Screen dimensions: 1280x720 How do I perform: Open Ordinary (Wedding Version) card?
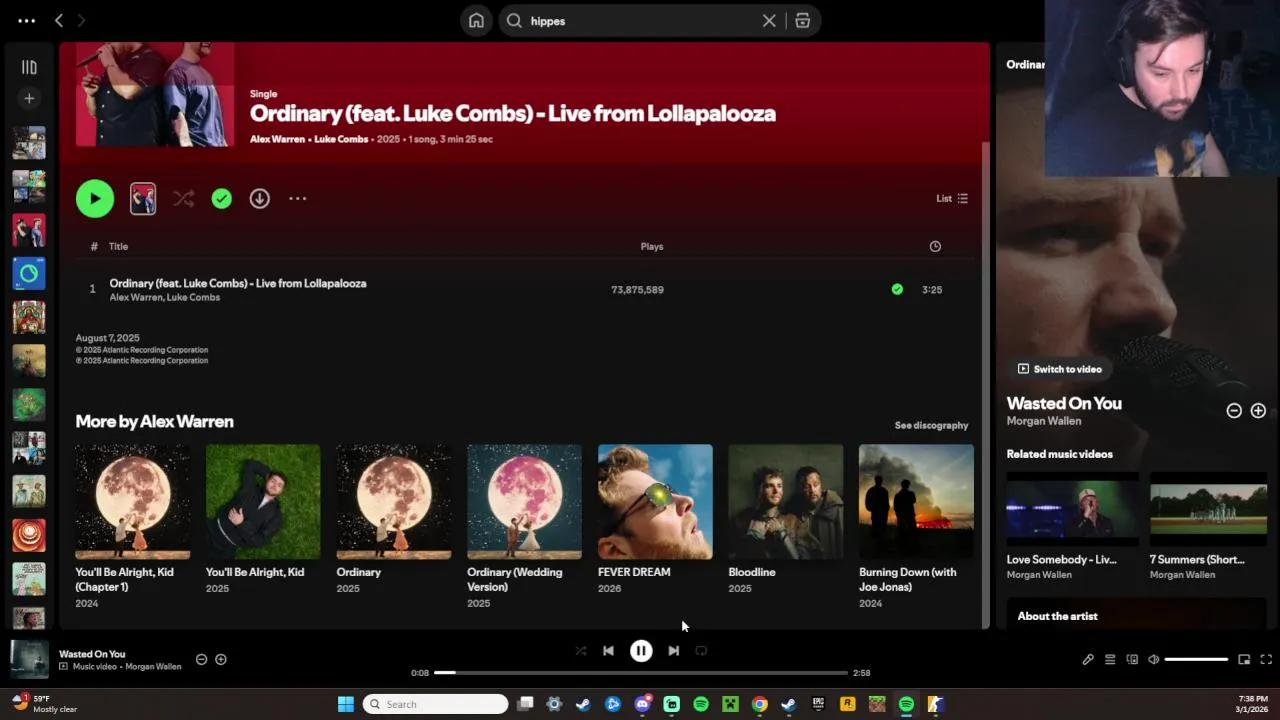[524, 527]
